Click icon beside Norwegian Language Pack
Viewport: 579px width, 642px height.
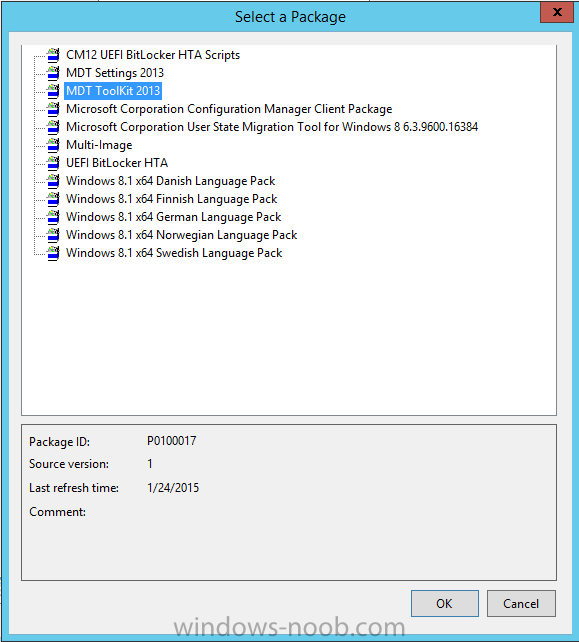click(x=53, y=235)
